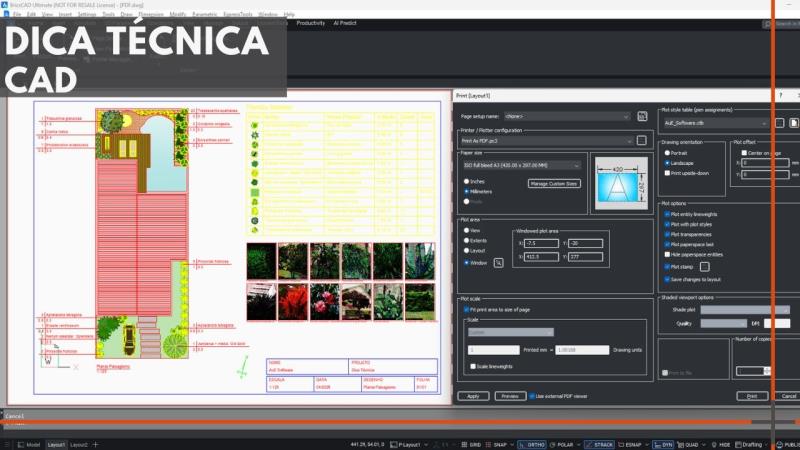Open the Paper size dropdown

pos(520,165)
